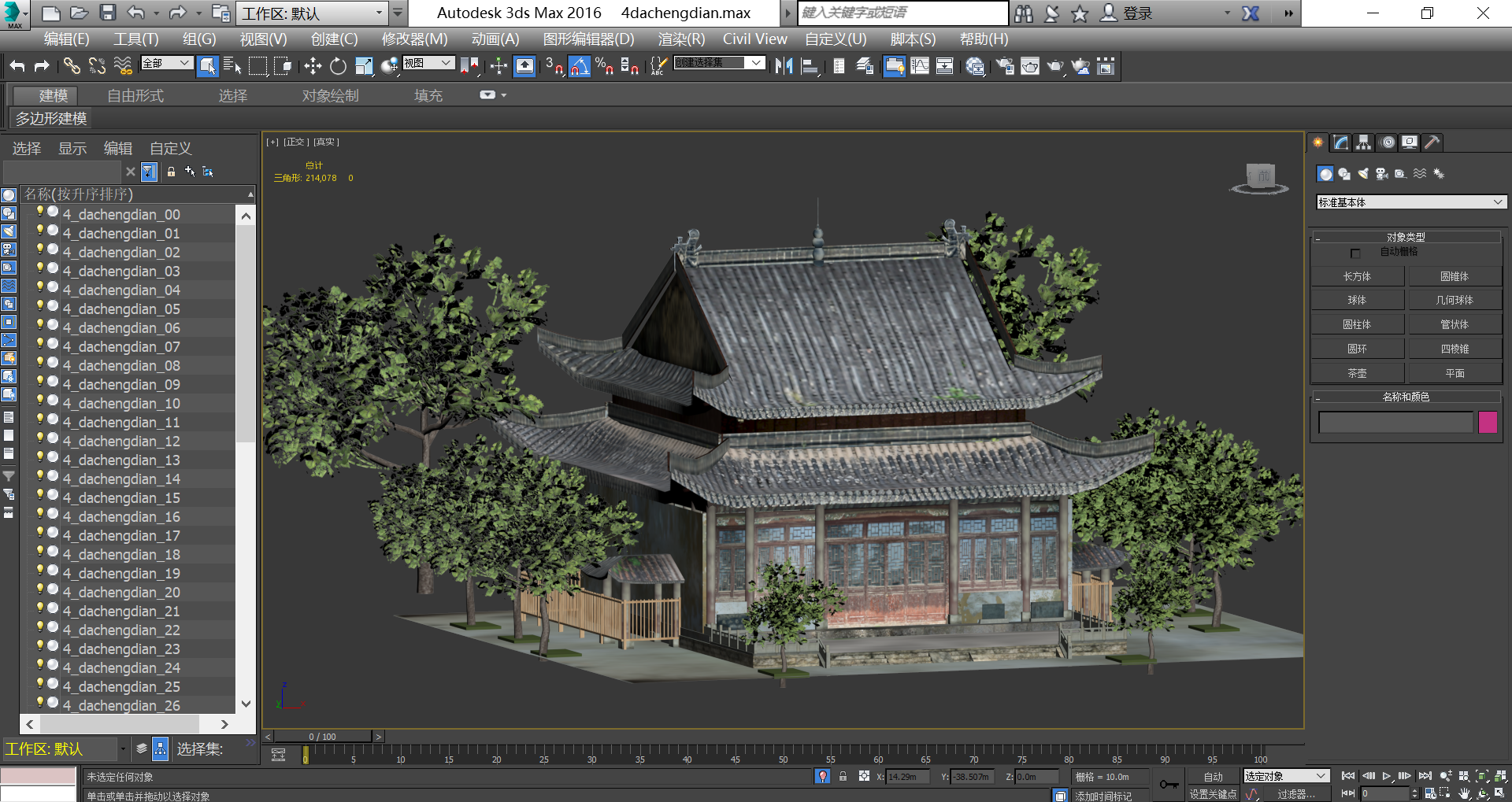This screenshot has width=1512, height=802.
Task: Select the Lights category icon
Action: 1363,174
